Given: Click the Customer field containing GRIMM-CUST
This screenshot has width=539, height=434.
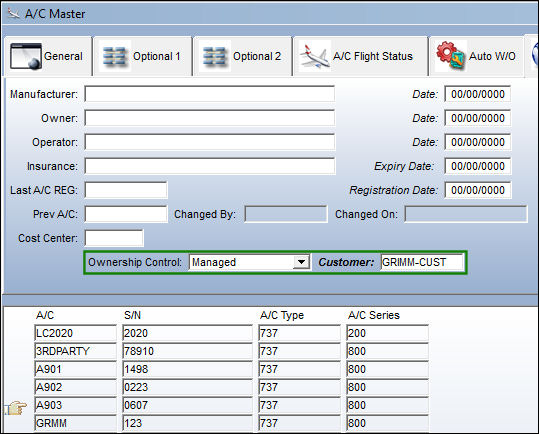Looking at the screenshot, I should click(422, 262).
